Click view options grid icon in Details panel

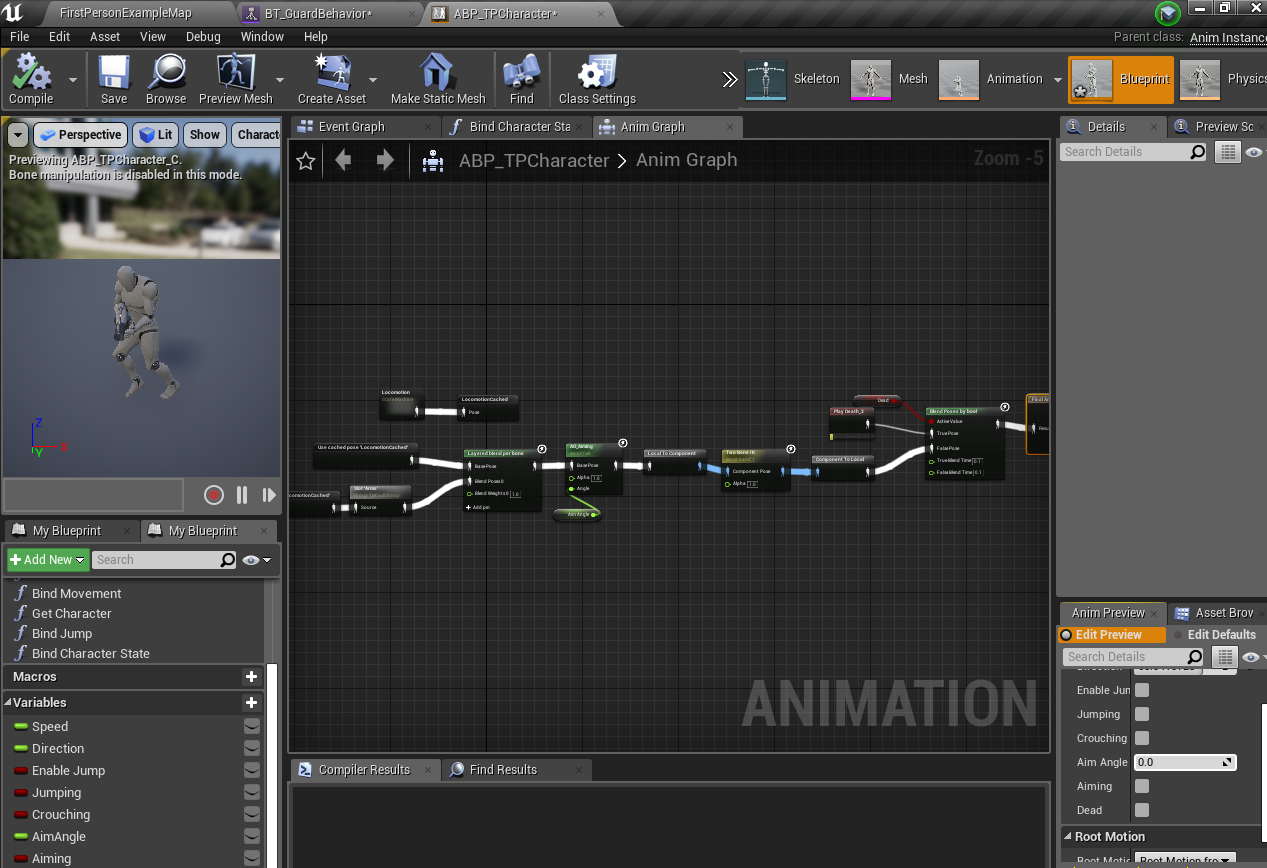[x=1228, y=152]
